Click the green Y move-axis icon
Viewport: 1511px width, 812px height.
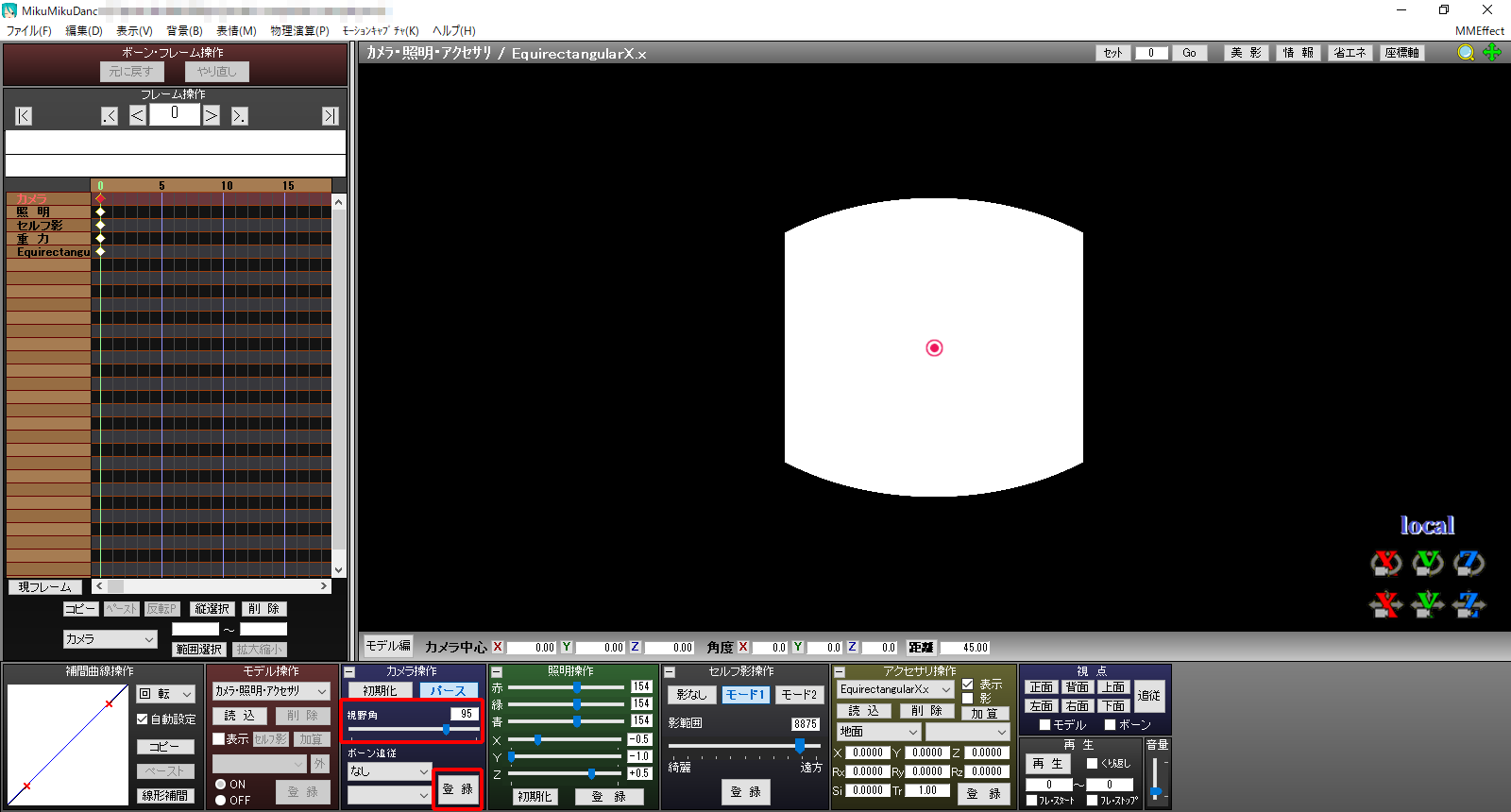(1427, 604)
